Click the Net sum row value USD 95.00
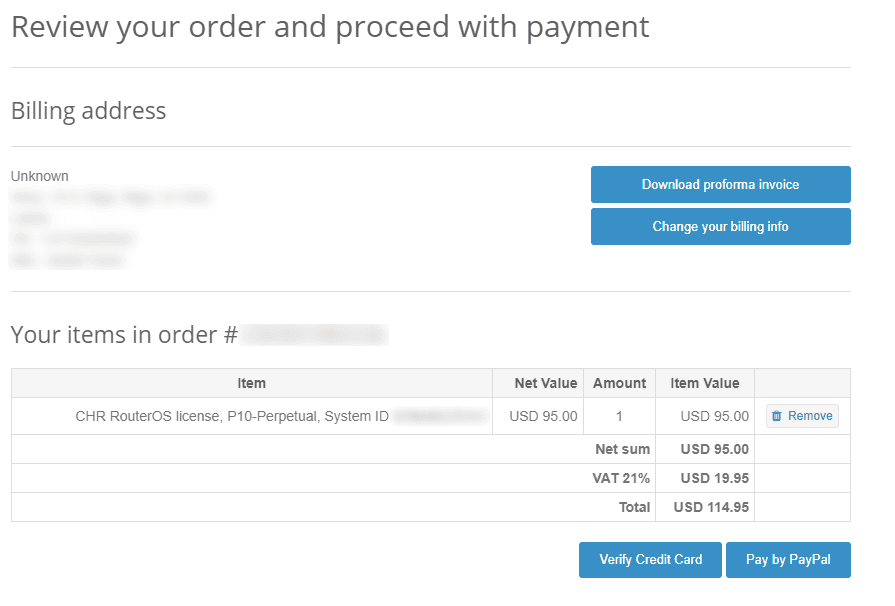The height and width of the screenshot is (606, 895). tap(704, 448)
